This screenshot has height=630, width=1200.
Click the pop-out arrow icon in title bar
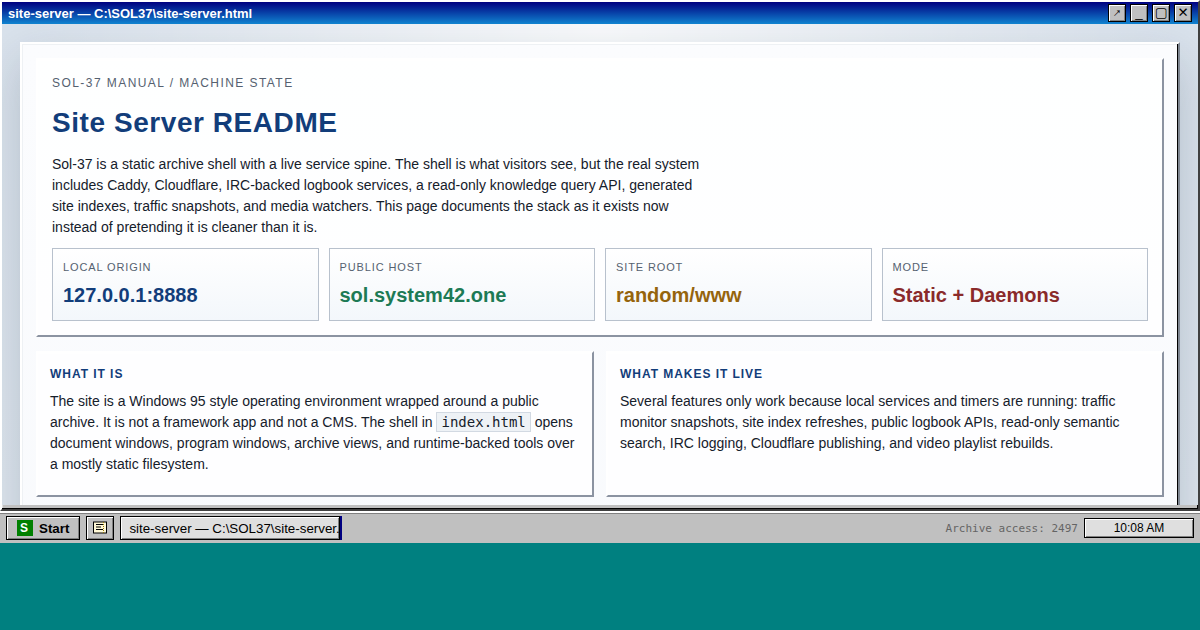pyautogui.click(x=1117, y=13)
